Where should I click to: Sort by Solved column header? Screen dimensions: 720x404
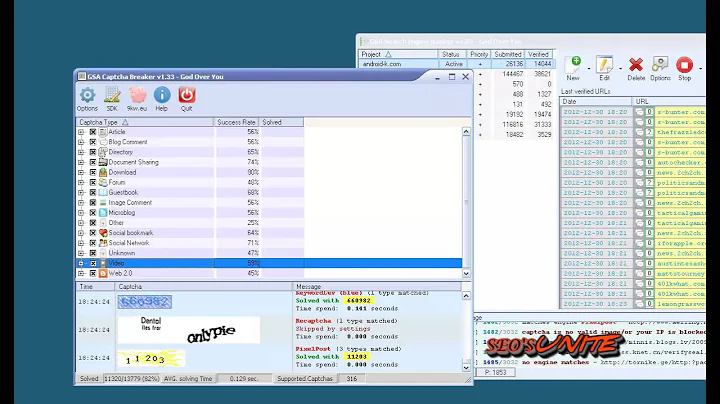click(281, 122)
